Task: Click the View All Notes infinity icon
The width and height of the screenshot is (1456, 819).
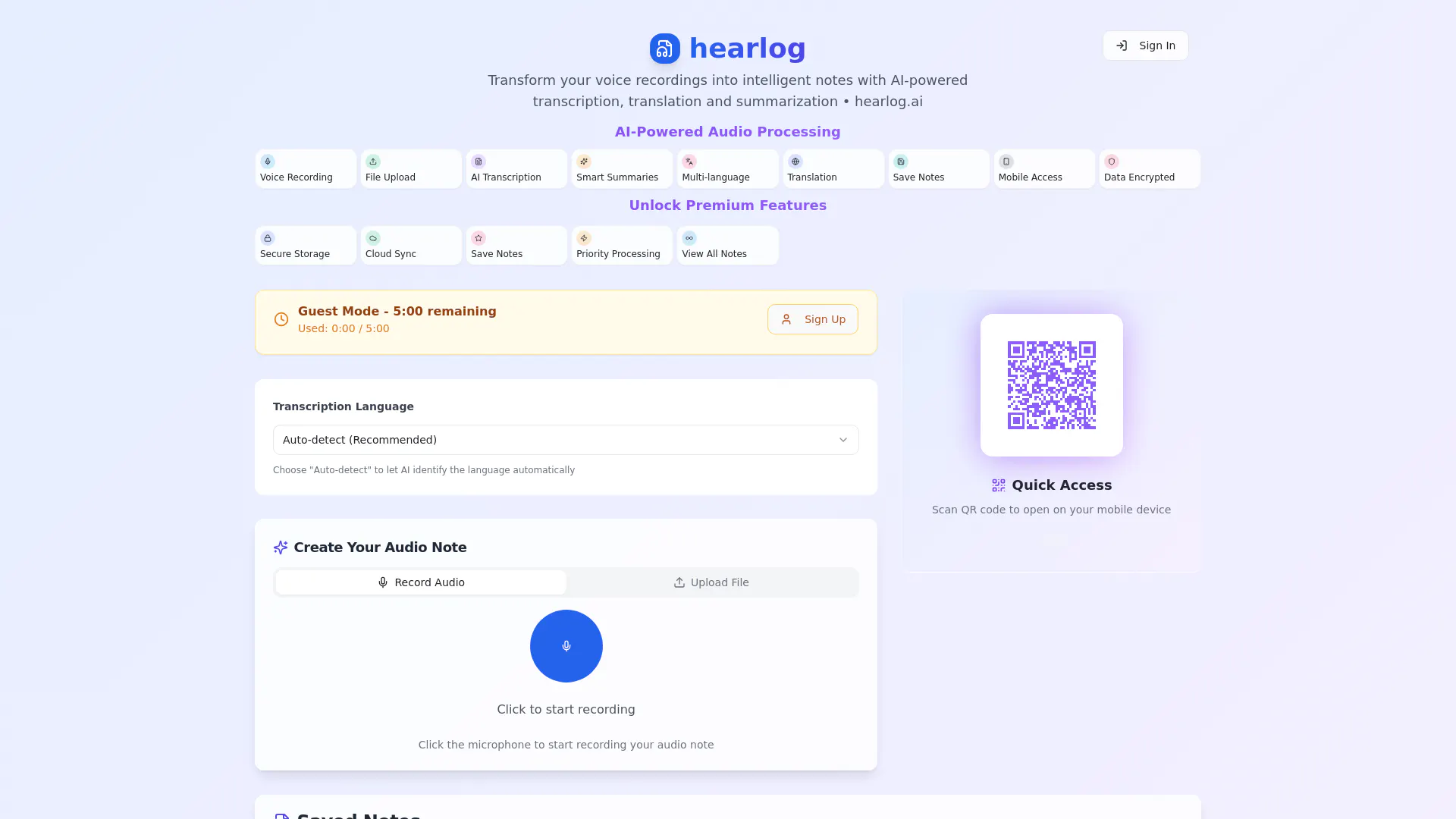Action: click(689, 238)
